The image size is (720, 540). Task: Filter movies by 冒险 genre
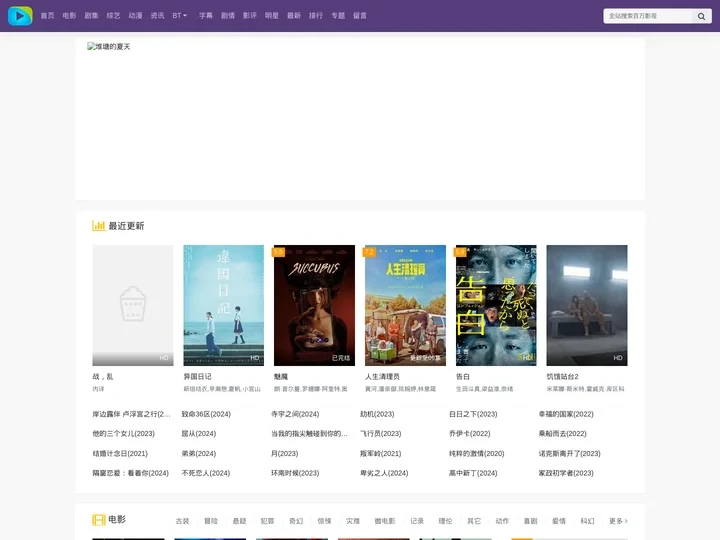(211, 521)
